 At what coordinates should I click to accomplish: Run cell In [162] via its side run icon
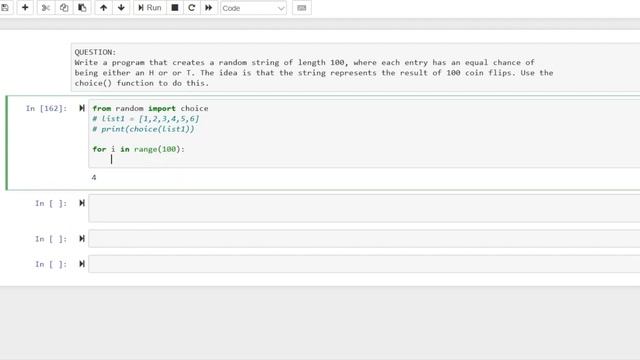82,108
